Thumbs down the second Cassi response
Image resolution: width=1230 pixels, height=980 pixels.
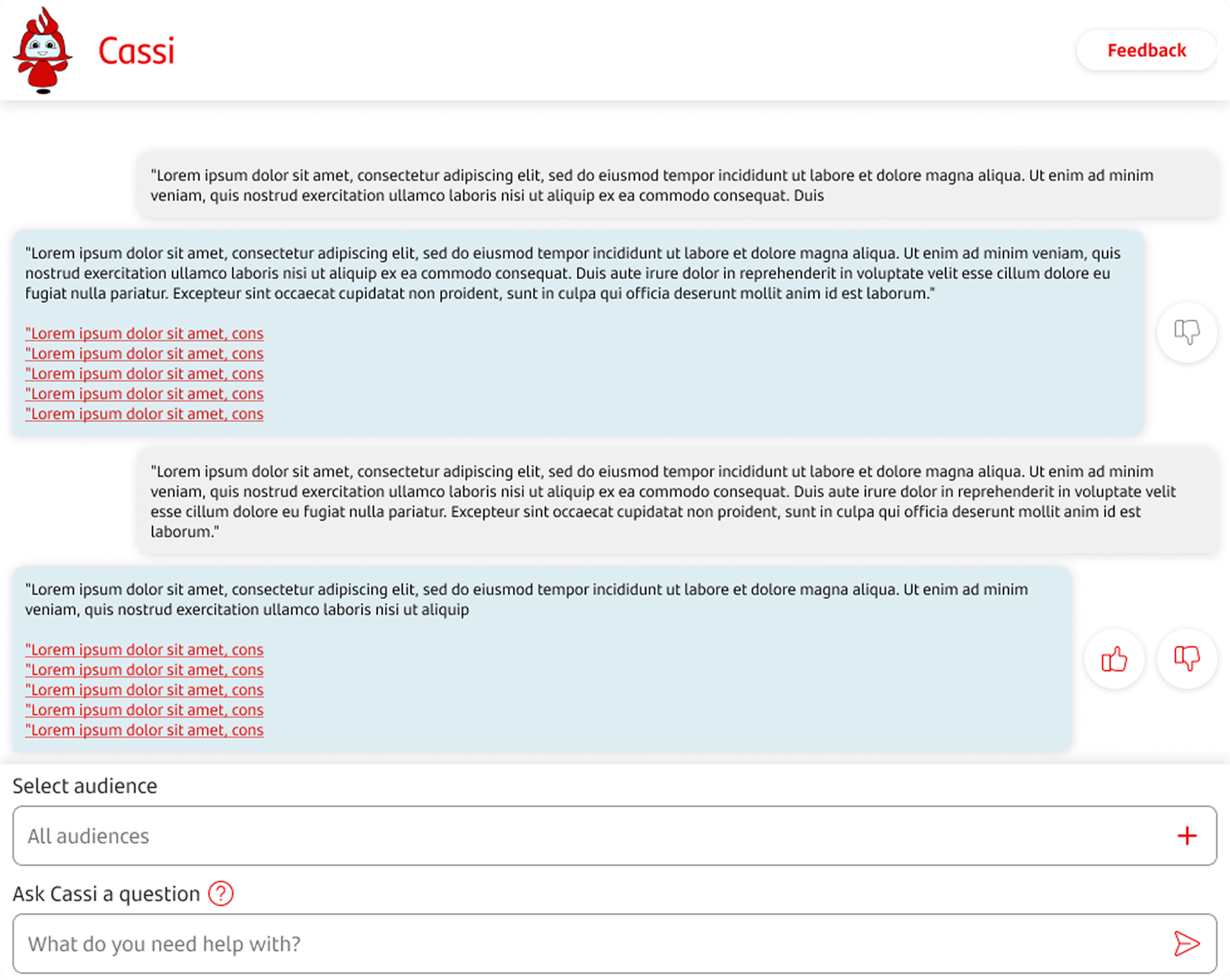point(1187,659)
